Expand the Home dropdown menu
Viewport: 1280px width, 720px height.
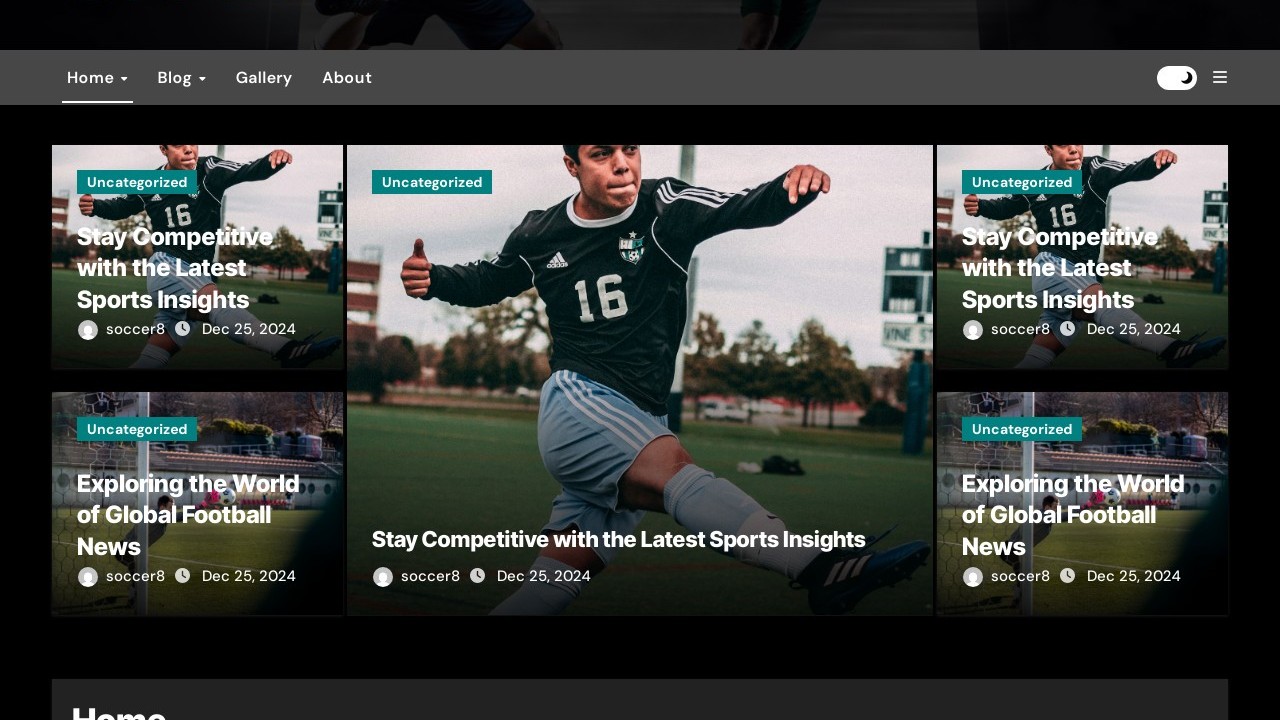[97, 78]
